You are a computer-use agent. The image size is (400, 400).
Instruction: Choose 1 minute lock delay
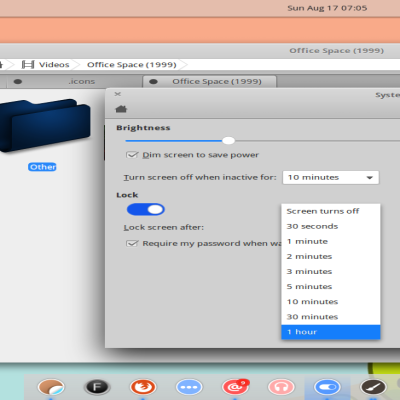tap(331, 241)
